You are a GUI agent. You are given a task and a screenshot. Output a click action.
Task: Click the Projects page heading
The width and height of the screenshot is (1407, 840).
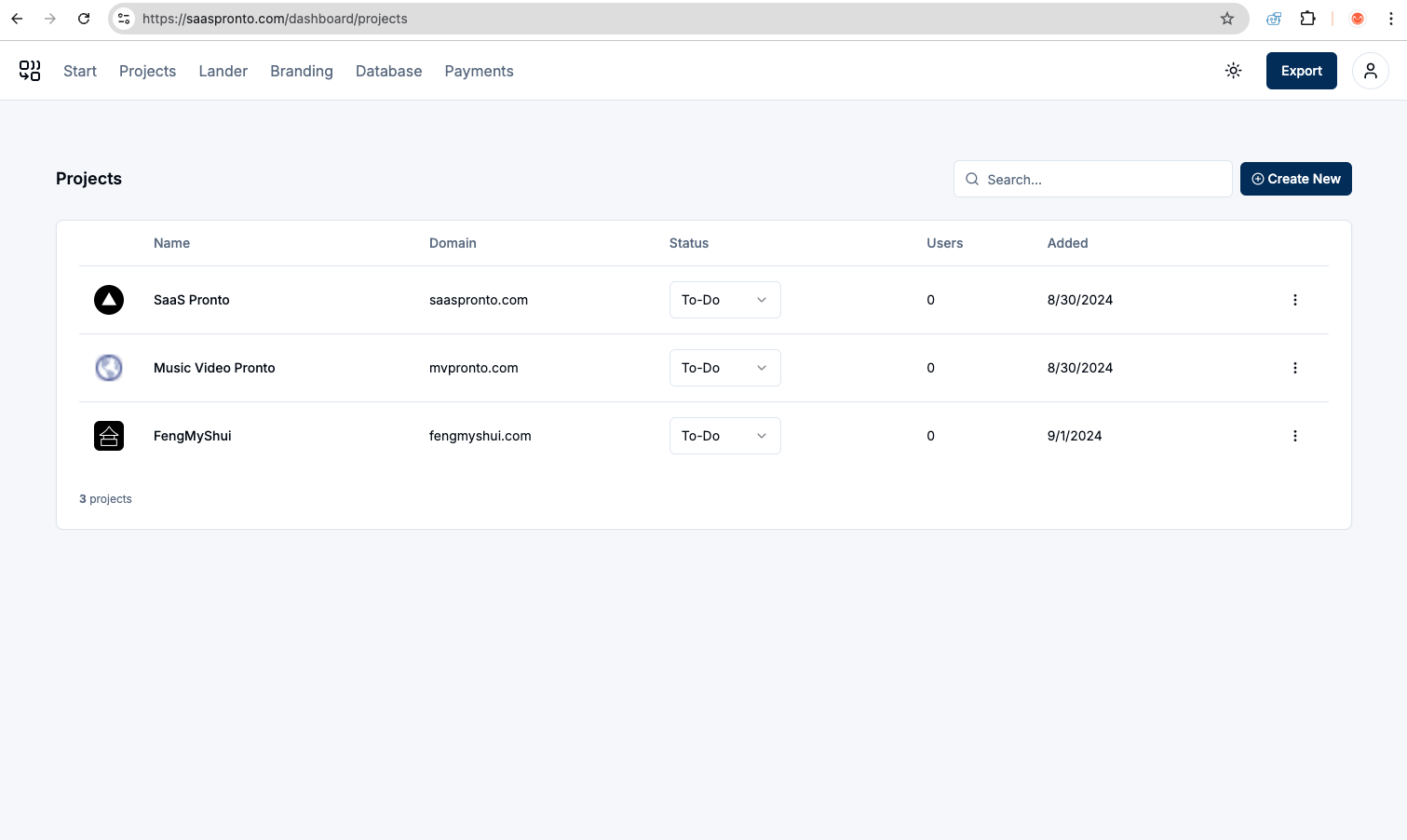88,179
